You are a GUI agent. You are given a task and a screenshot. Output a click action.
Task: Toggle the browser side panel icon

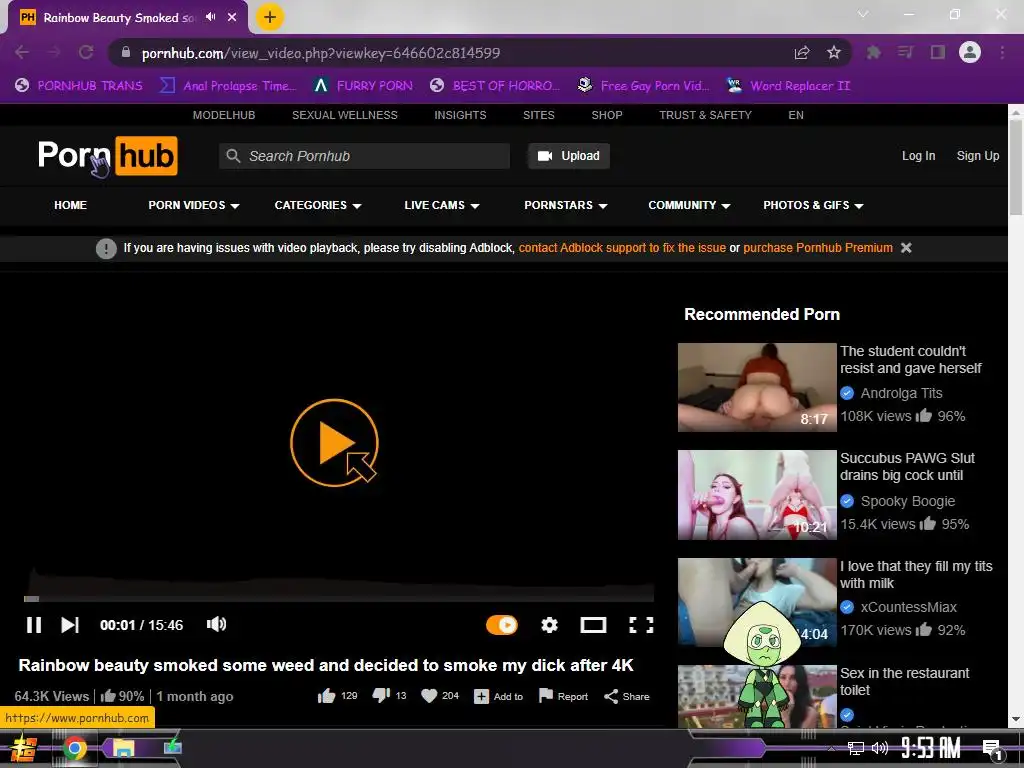[x=938, y=52]
